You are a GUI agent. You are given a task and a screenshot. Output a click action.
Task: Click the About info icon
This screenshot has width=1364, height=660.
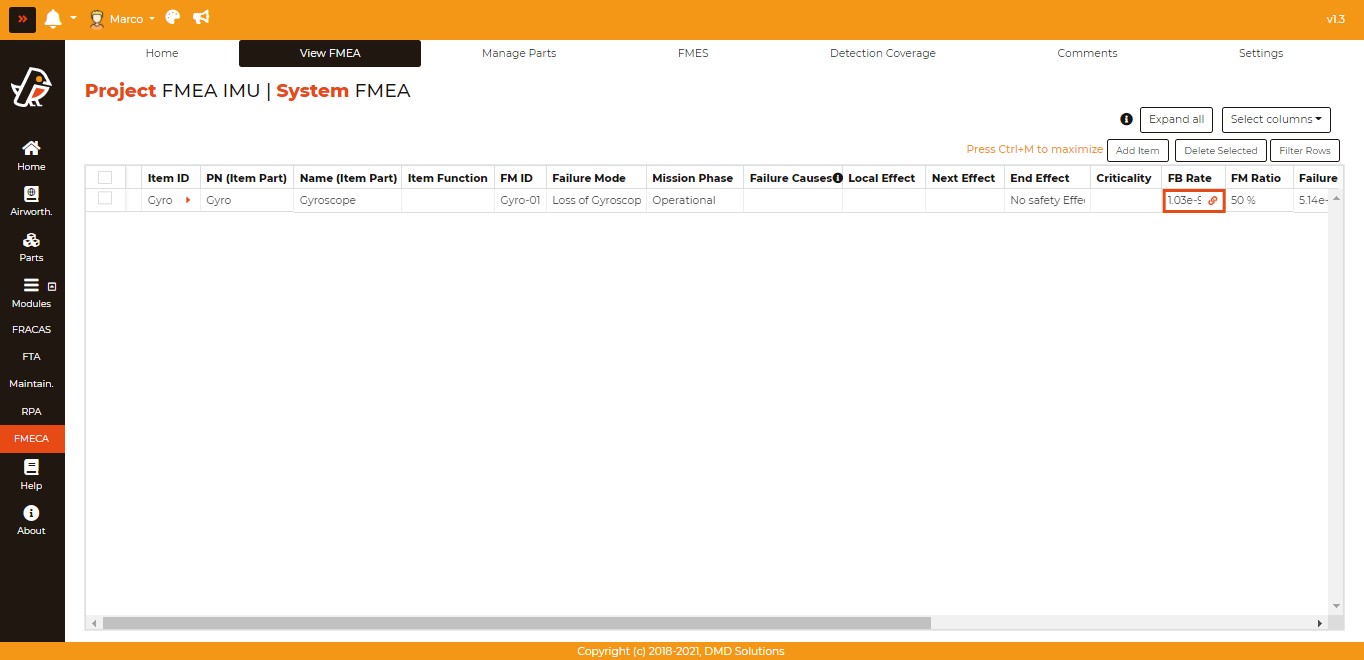(31, 513)
